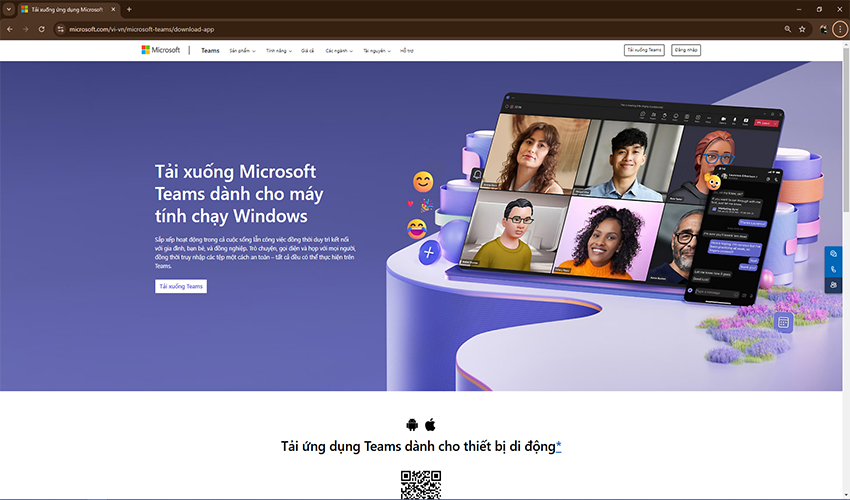Click the back navigation arrow
Image resolution: width=850 pixels, height=500 pixels.
[x=10, y=29]
